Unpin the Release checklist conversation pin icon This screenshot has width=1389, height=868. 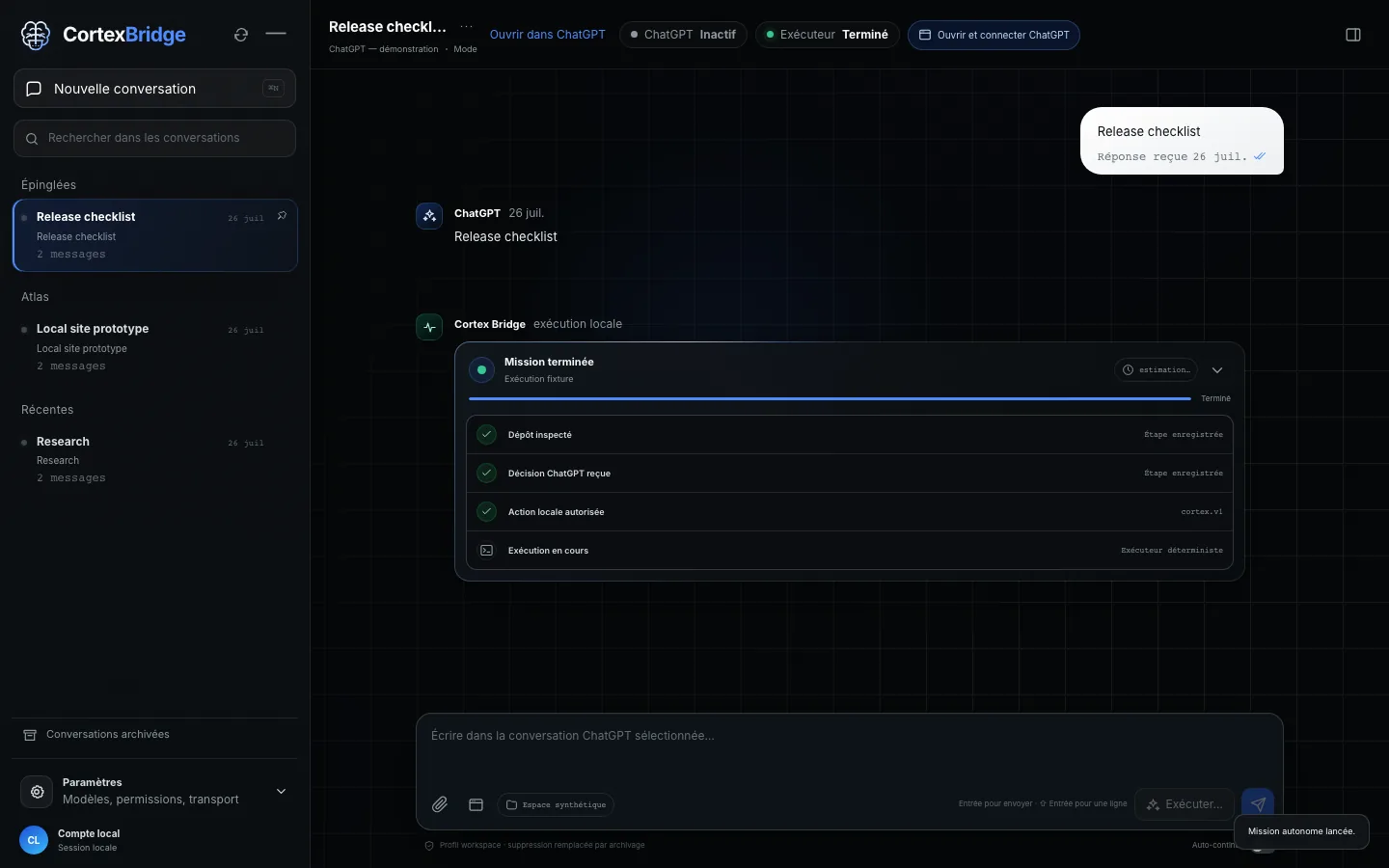[282, 216]
